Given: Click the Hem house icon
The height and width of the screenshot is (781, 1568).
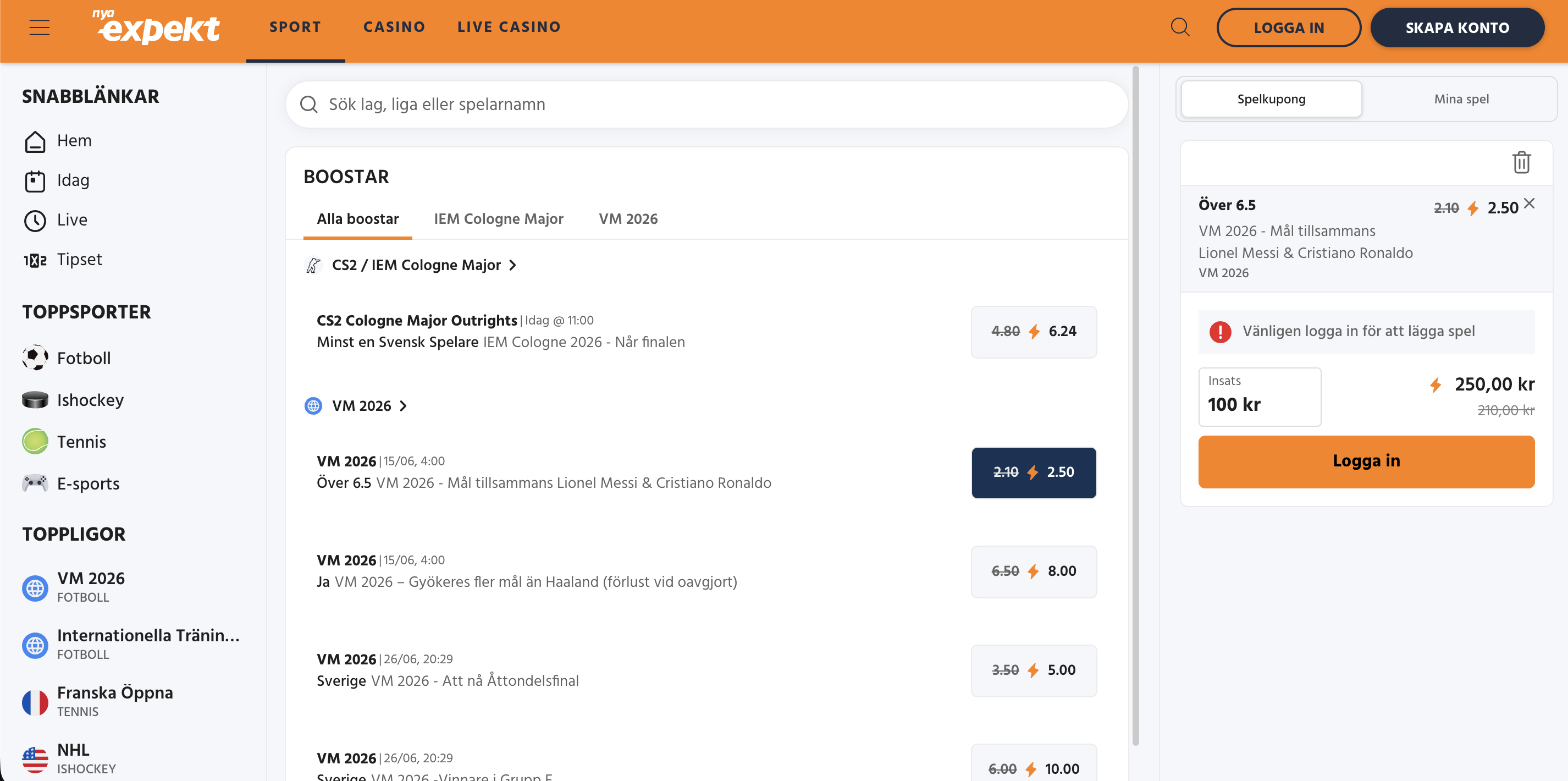Looking at the screenshot, I should [x=35, y=141].
